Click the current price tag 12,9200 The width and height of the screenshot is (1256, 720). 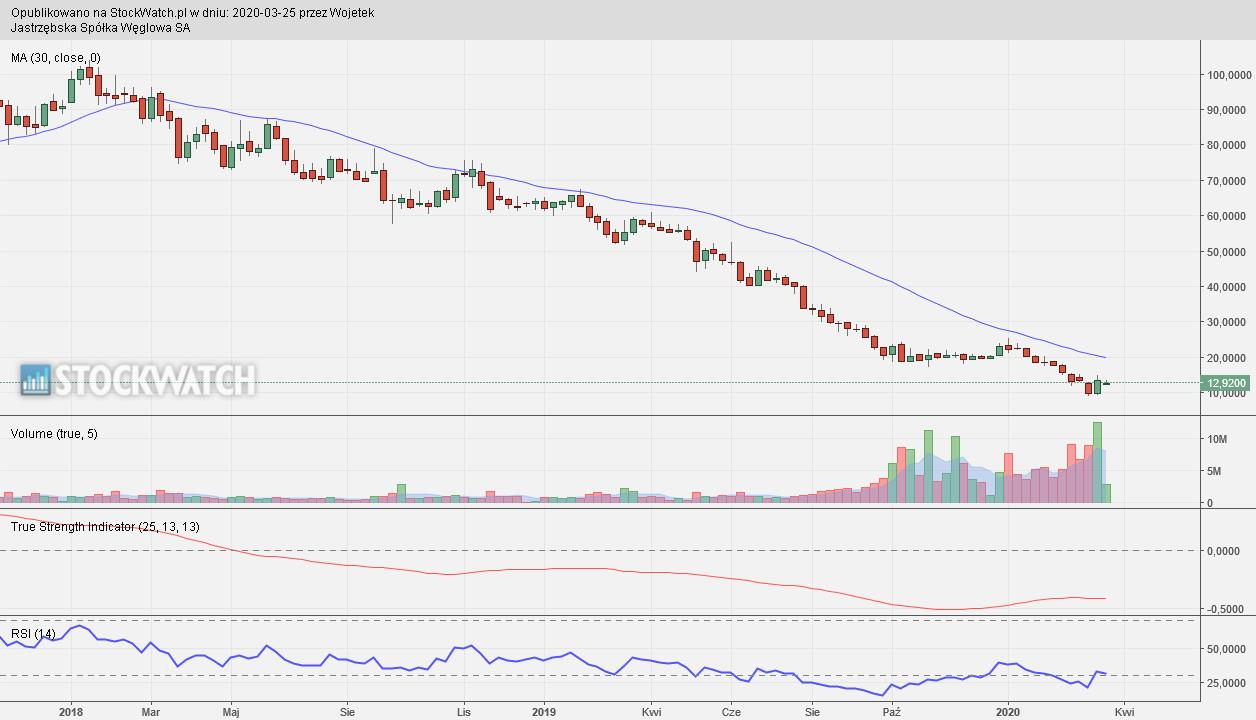[x=1227, y=383]
